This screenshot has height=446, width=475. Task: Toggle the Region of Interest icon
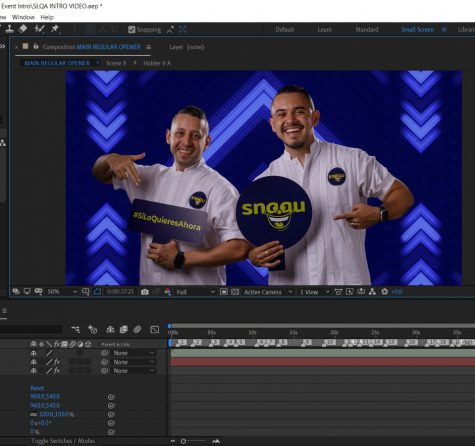(97, 292)
